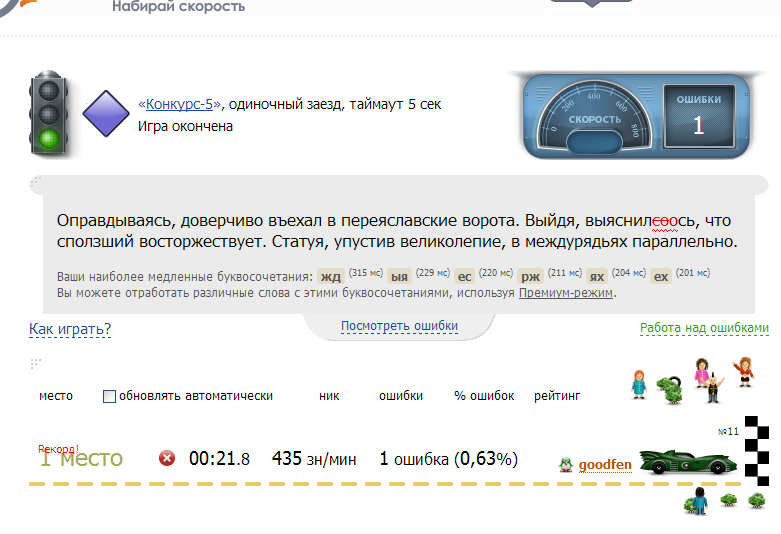Click the traffic light icon
The width and height of the screenshot is (781, 534).
click(x=48, y=115)
